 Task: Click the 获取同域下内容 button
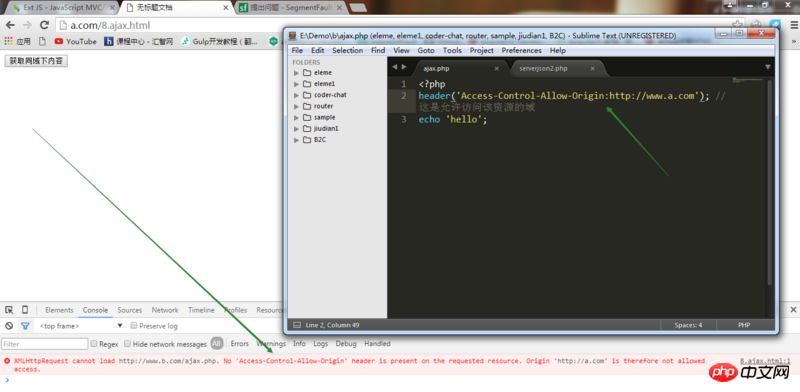(36, 61)
